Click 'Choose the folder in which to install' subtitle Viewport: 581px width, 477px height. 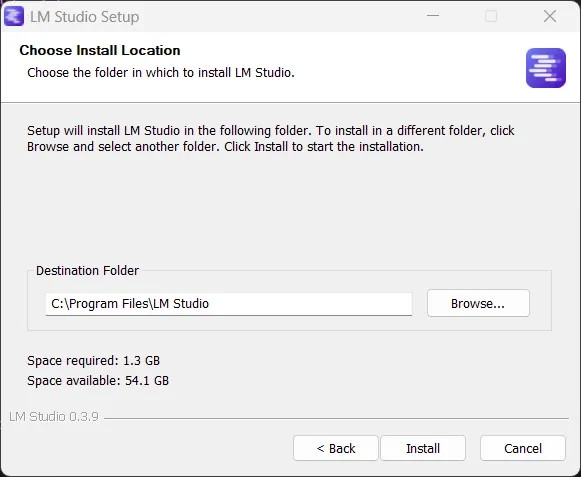pos(161,73)
